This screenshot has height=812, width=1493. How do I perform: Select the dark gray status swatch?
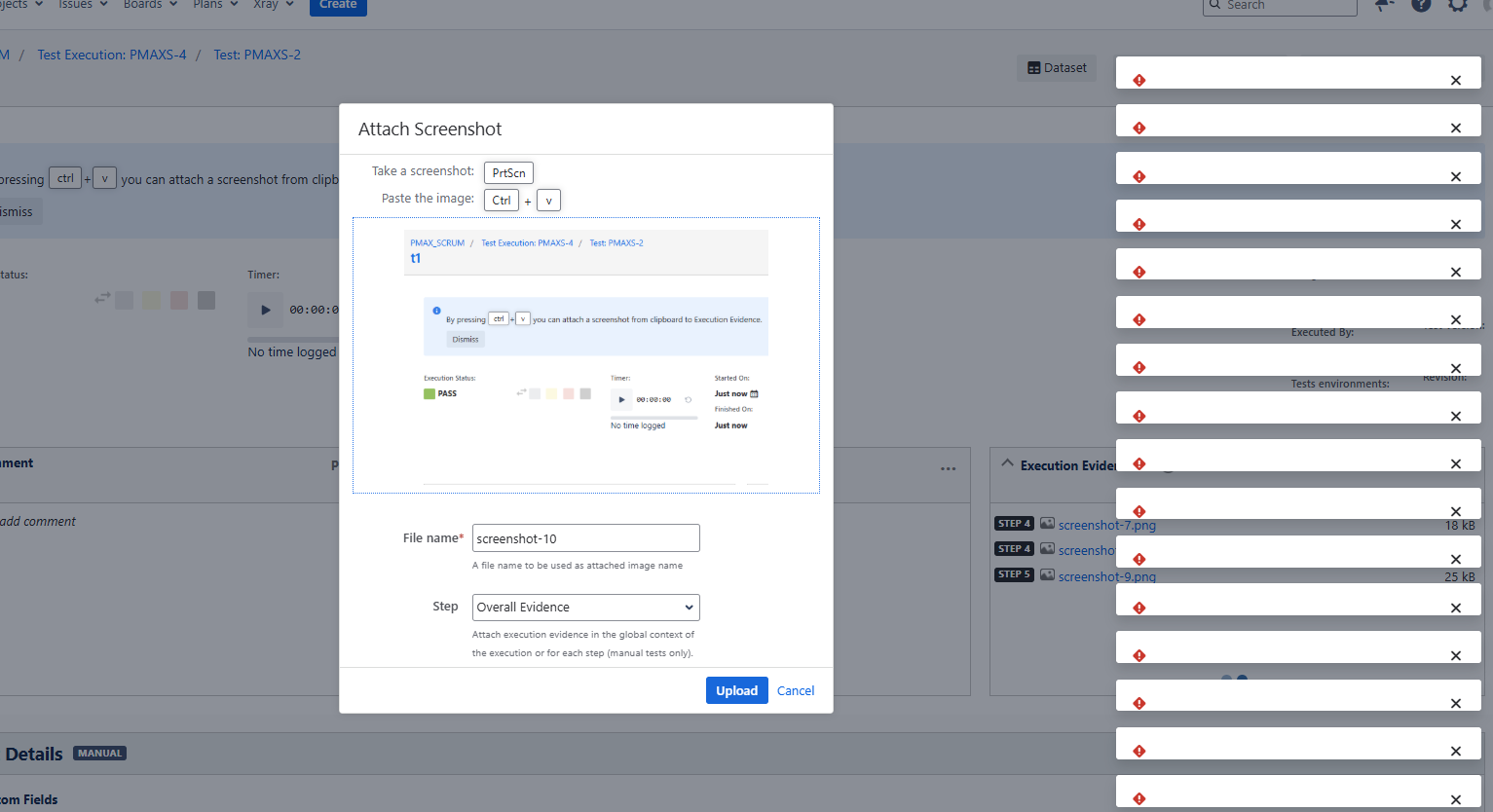pyautogui.click(x=206, y=300)
